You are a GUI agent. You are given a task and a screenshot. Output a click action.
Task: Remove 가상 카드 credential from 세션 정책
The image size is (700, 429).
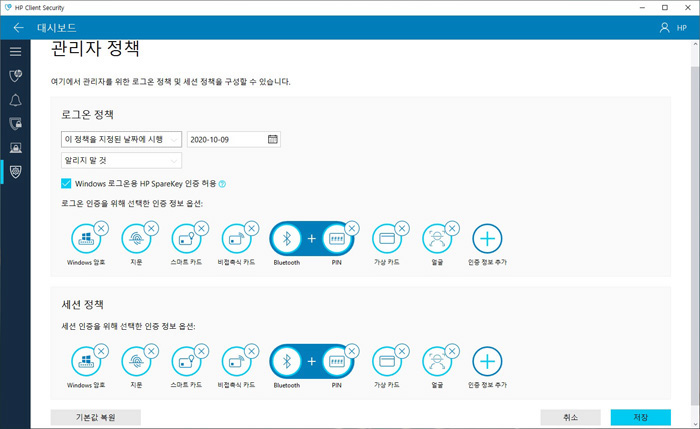(401, 351)
